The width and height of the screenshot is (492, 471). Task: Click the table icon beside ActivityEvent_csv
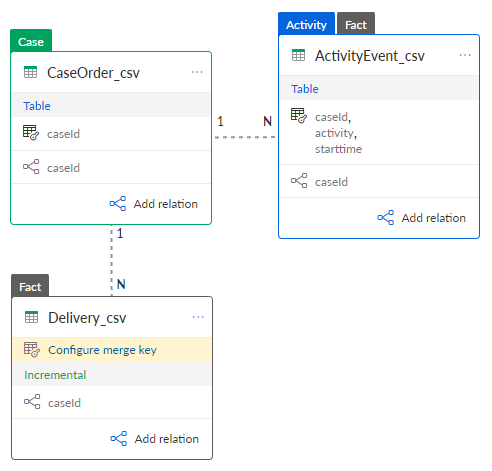coord(298,55)
